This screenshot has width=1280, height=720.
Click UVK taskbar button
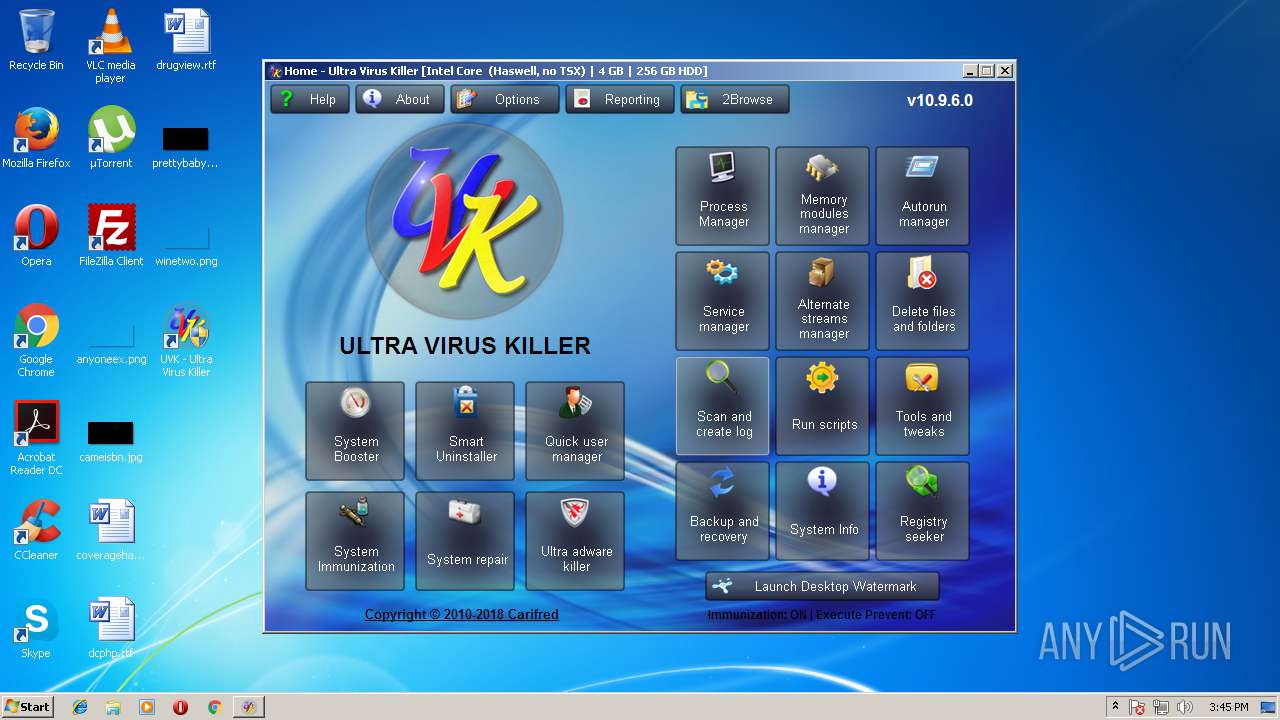pyautogui.click(x=249, y=707)
